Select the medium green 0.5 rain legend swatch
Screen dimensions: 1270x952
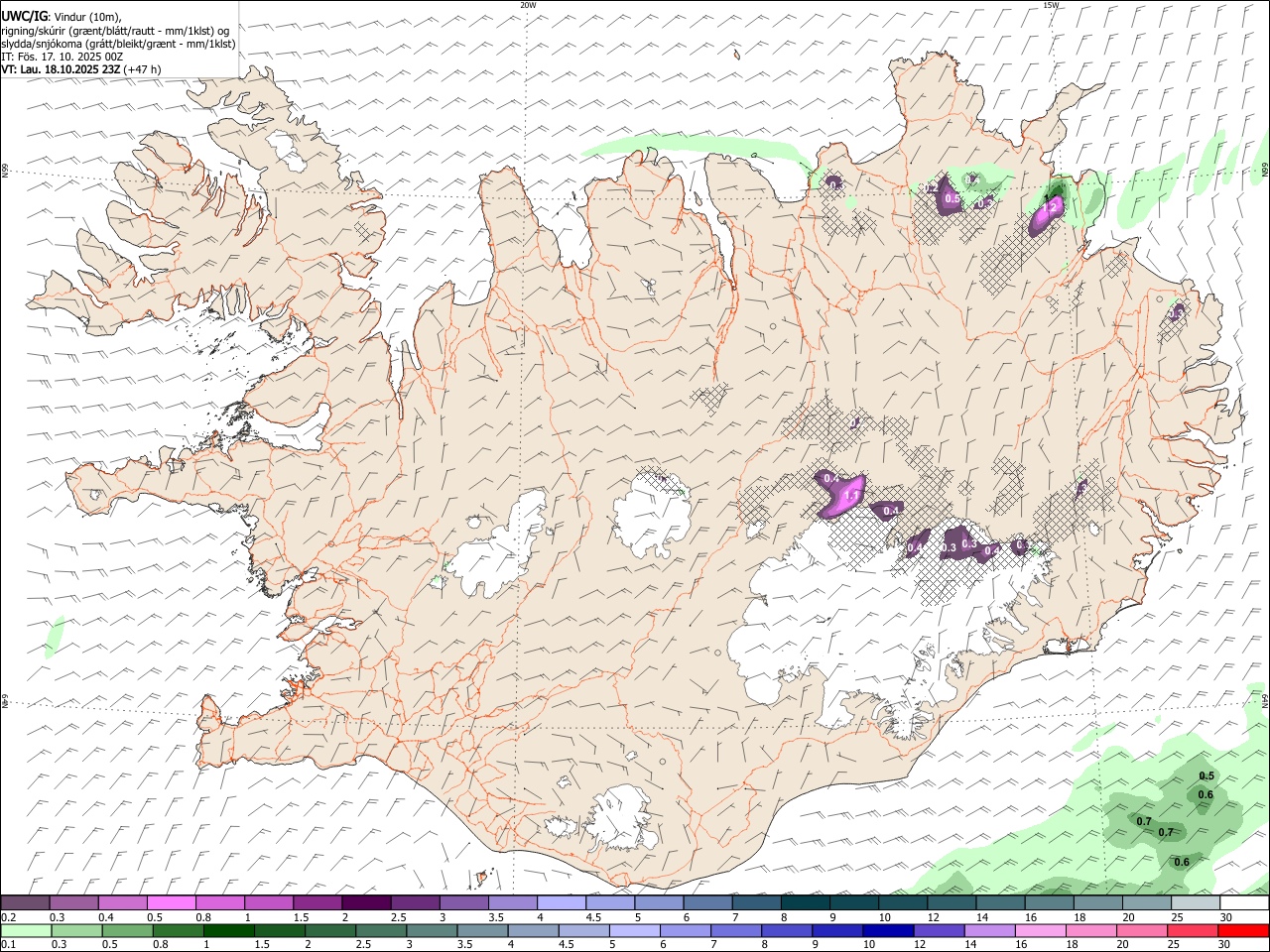point(127,930)
